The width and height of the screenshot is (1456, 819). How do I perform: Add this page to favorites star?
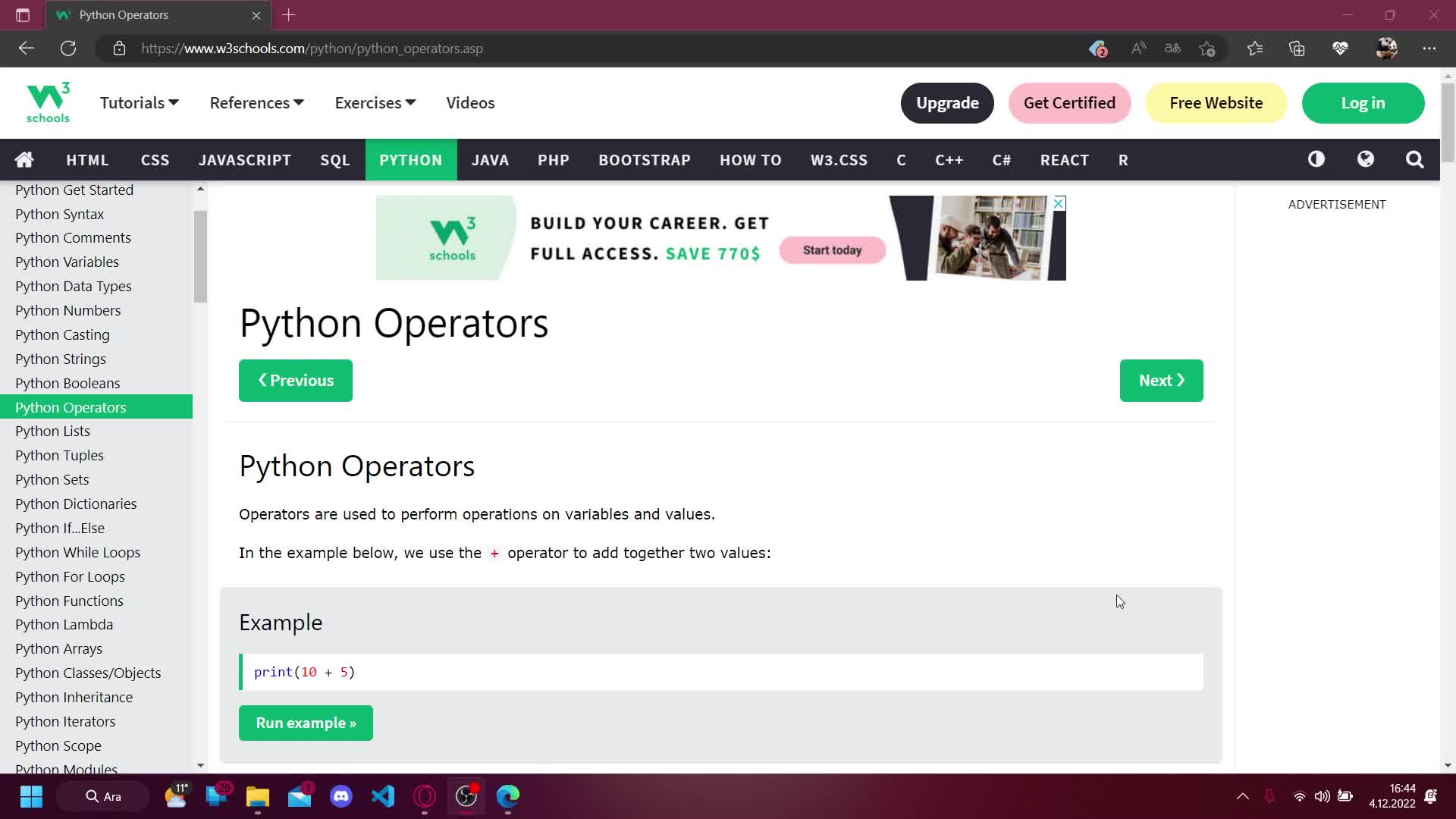(x=1207, y=49)
